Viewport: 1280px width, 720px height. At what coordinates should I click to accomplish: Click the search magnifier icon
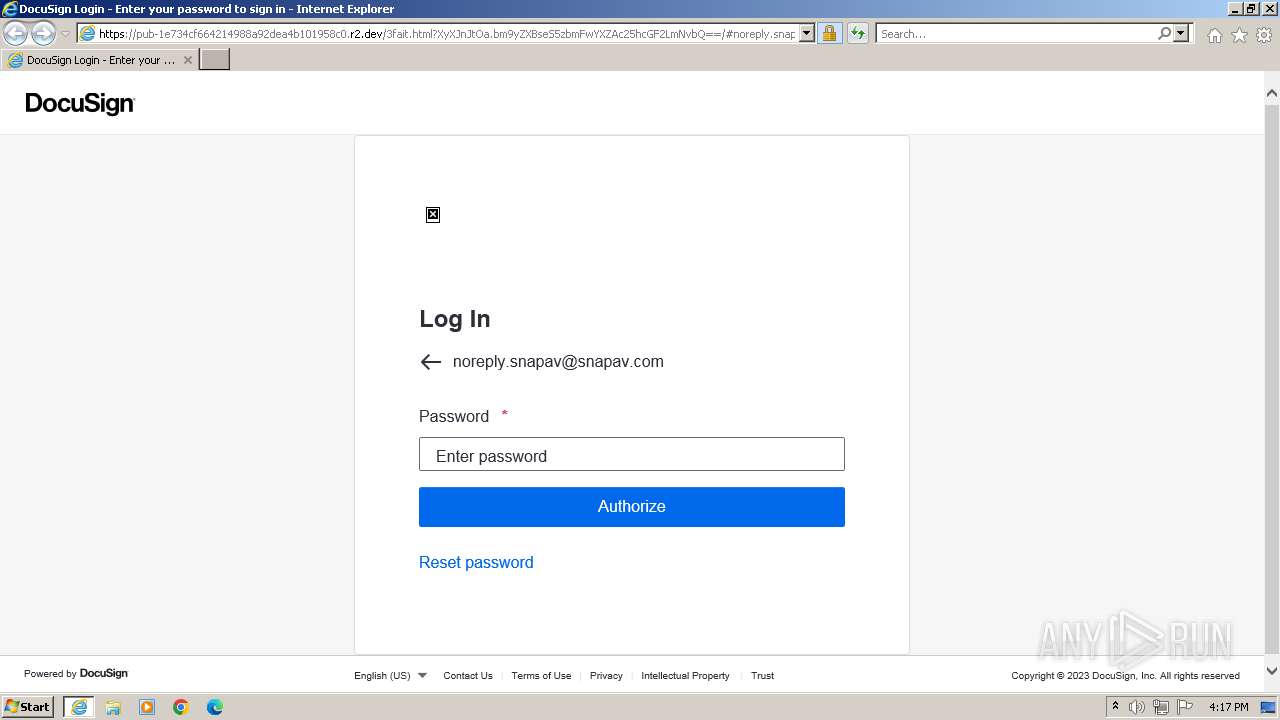[x=1164, y=33]
